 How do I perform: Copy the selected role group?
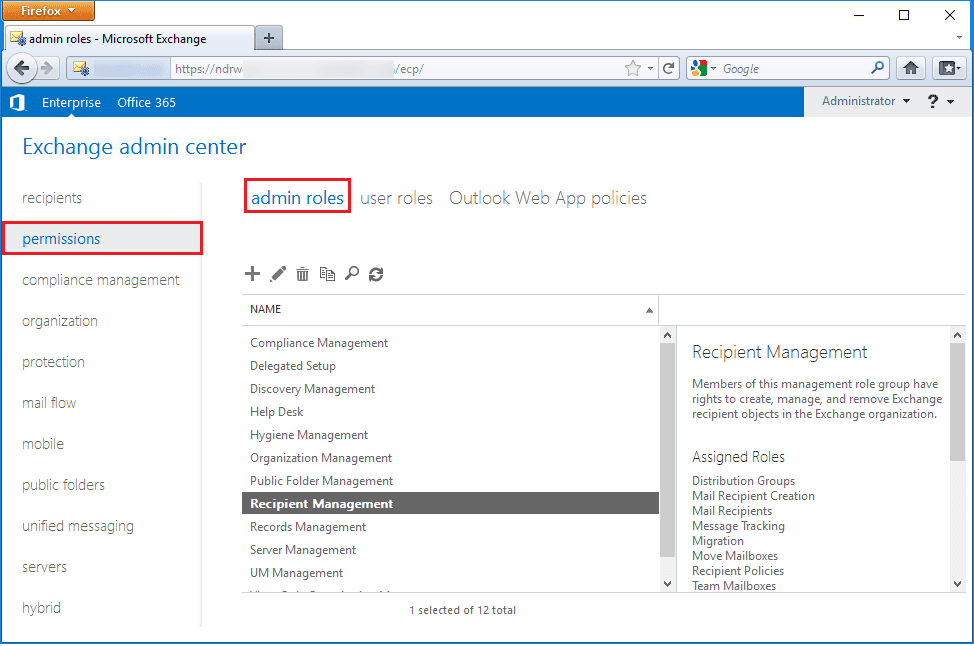[x=327, y=274]
